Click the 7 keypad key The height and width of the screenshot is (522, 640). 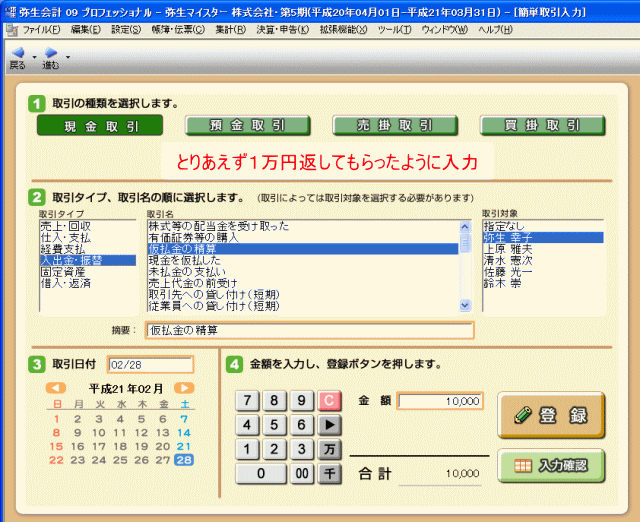(x=247, y=401)
